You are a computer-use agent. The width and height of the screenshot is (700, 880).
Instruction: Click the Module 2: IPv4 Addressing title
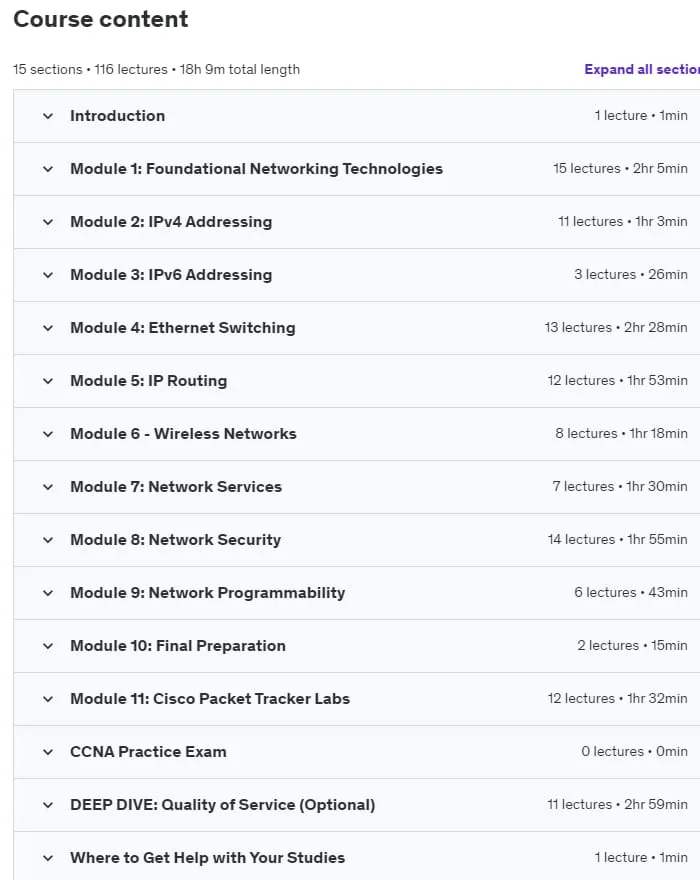(171, 222)
